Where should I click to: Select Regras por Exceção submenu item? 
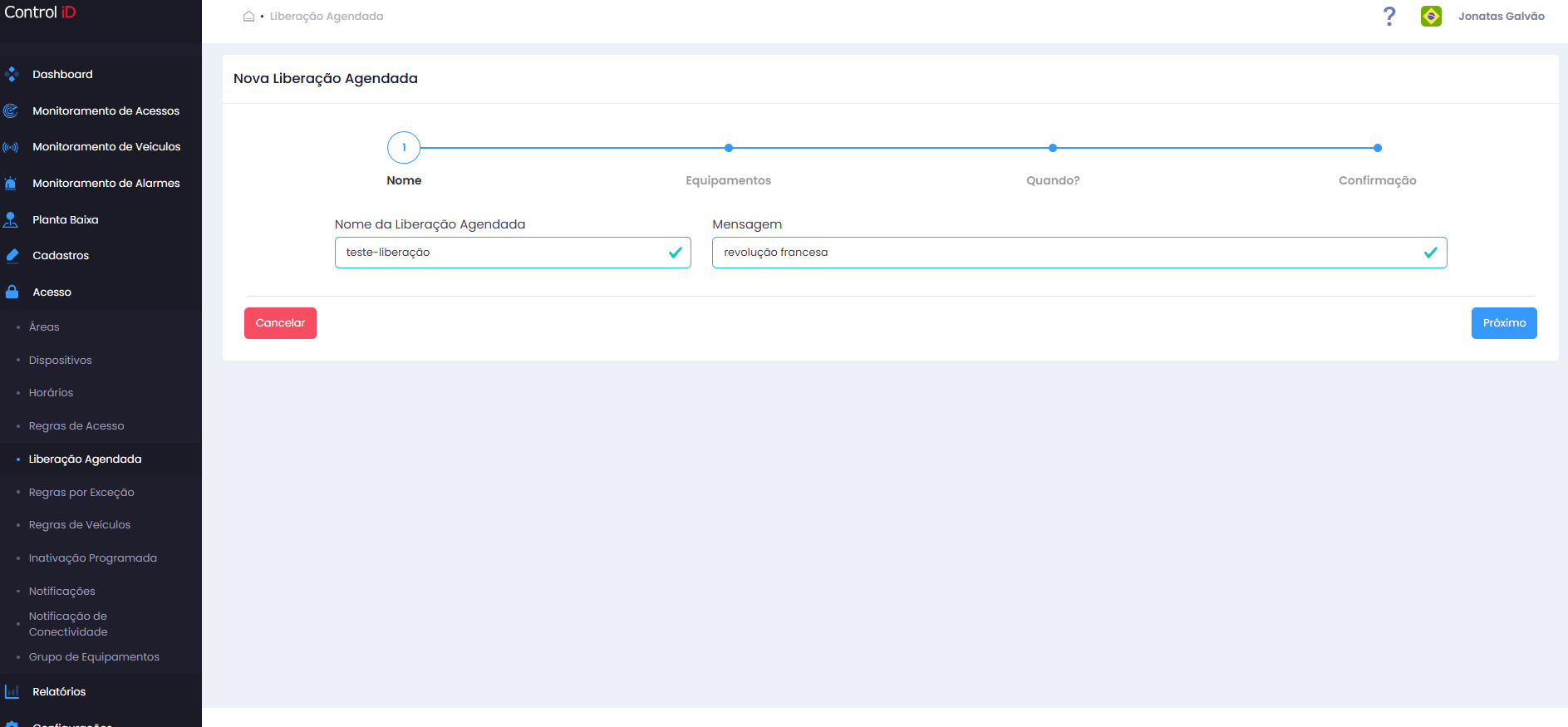coord(81,492)
